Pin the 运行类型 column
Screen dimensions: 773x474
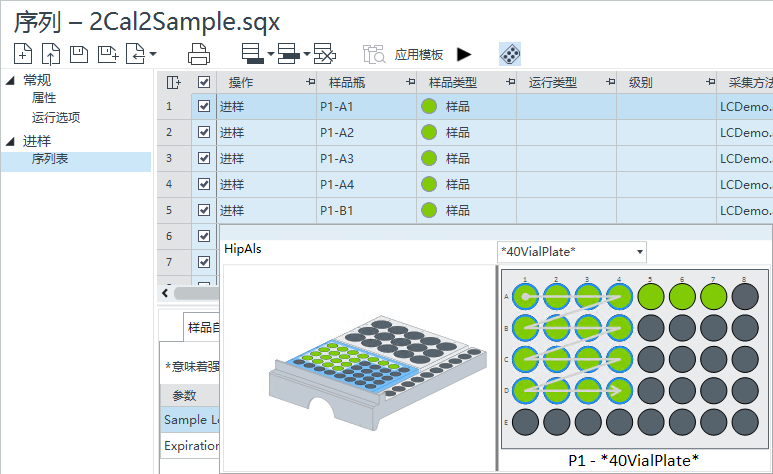[x=610, y=82]
